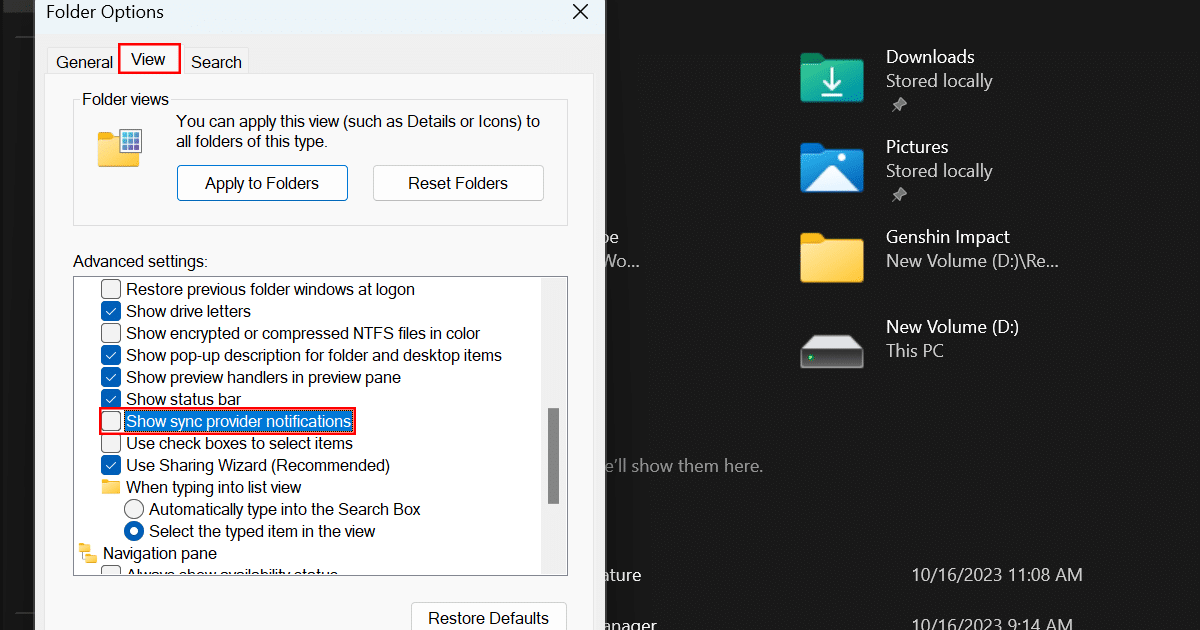Open the Downloads folder icon
The image size is (1200, 630).
(x=831, y=77)
